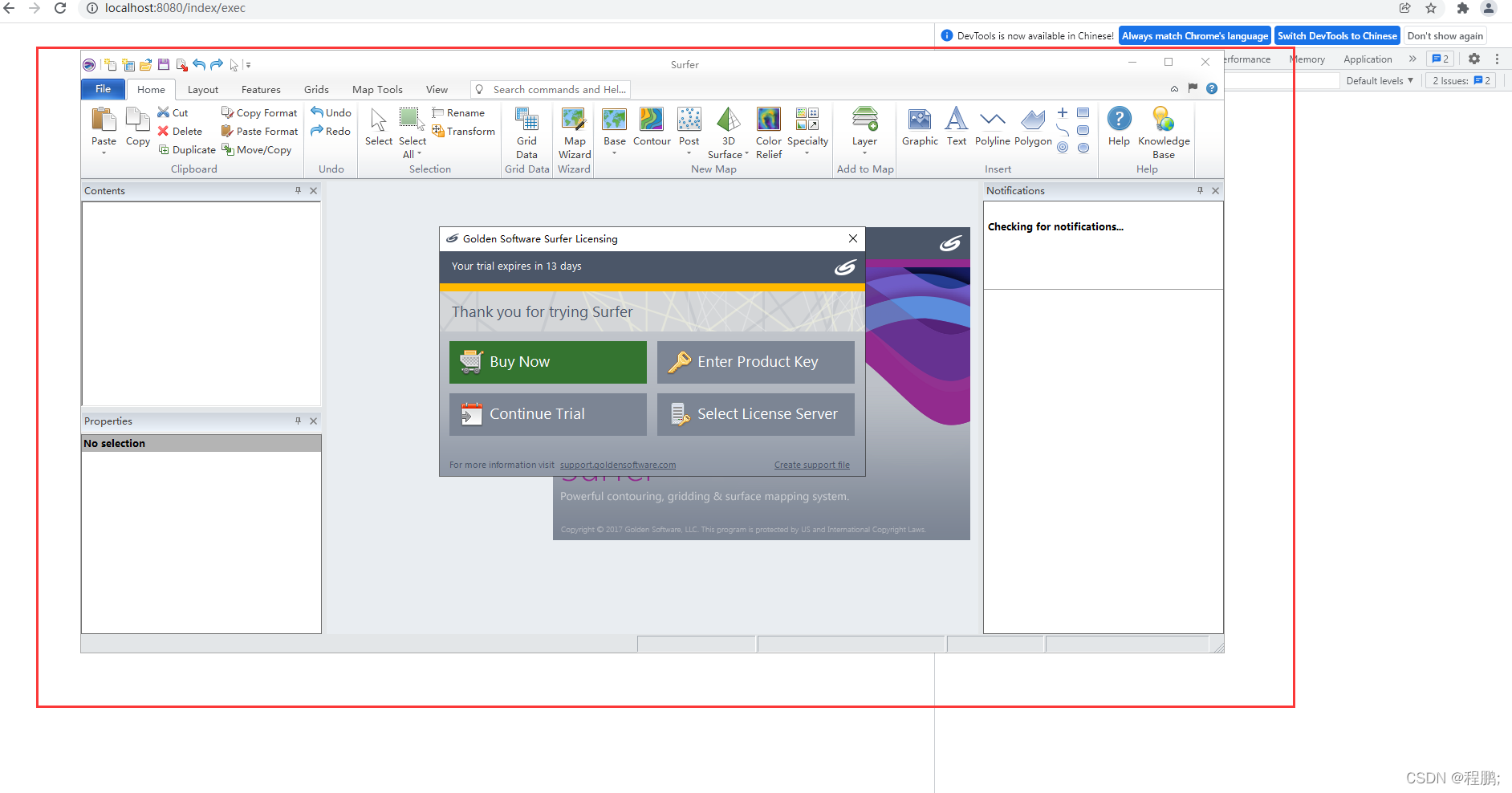Collapse the ribbon with the caret icon
The width and height of the screenshot is (1512, 793).
coord(1174,89)
